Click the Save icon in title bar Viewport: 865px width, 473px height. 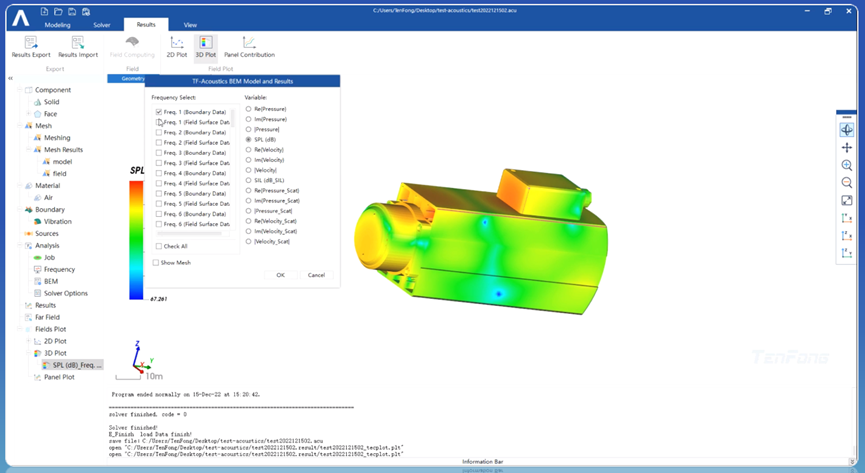[x=72, y=11]
